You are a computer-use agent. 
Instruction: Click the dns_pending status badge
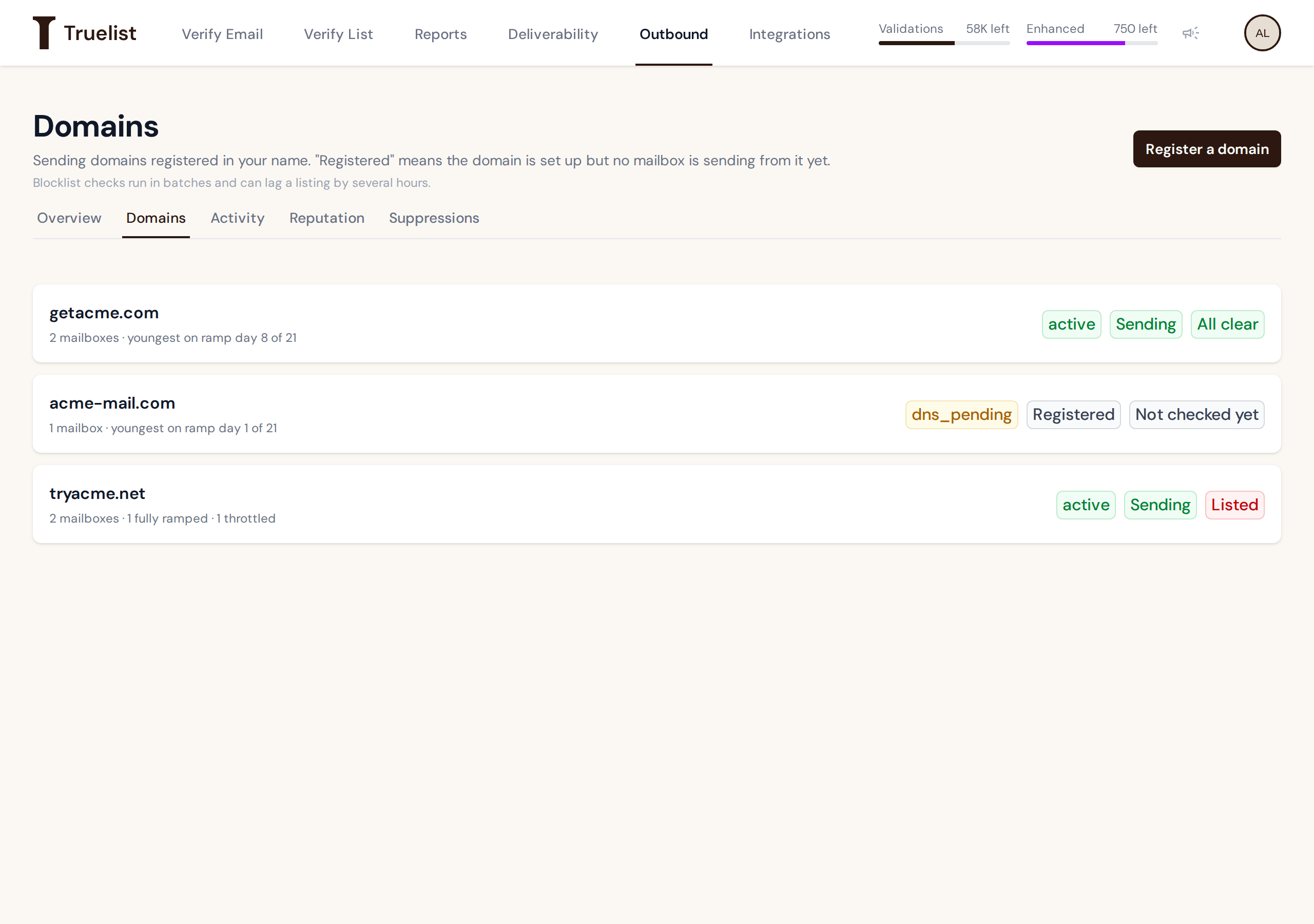[961, 414]
